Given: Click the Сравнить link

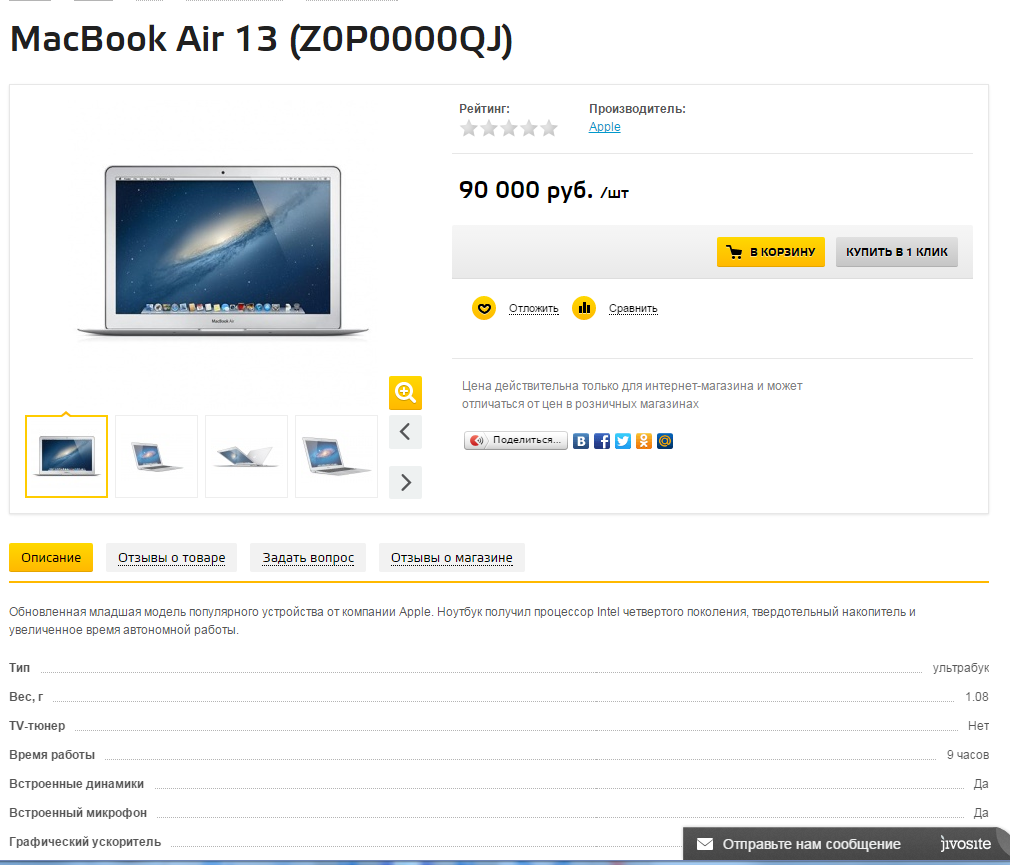Looking at the screenshot, I should [x=633, y=309].
